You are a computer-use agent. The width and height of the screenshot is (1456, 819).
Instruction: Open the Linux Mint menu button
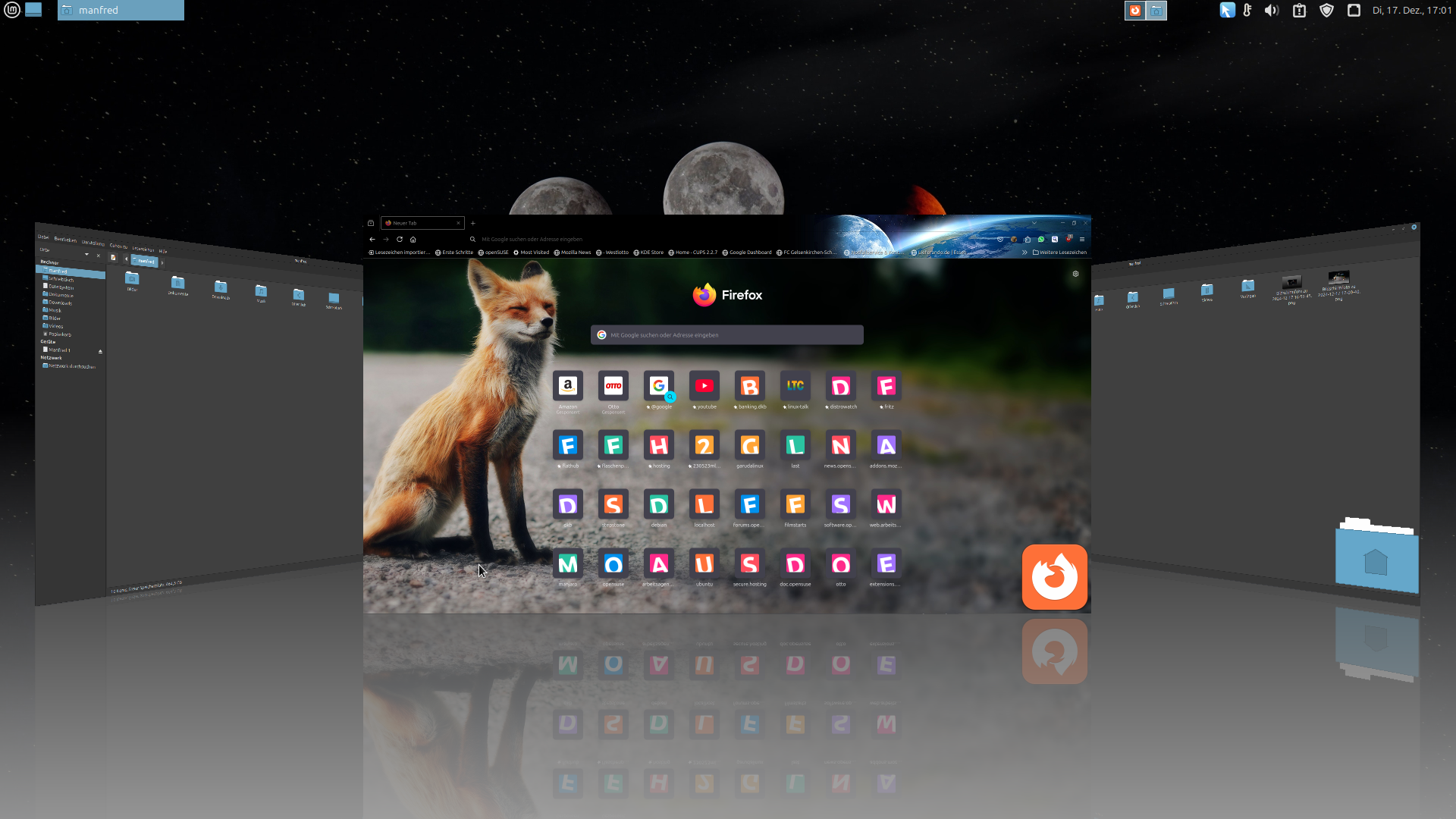[x=11, y=10]
